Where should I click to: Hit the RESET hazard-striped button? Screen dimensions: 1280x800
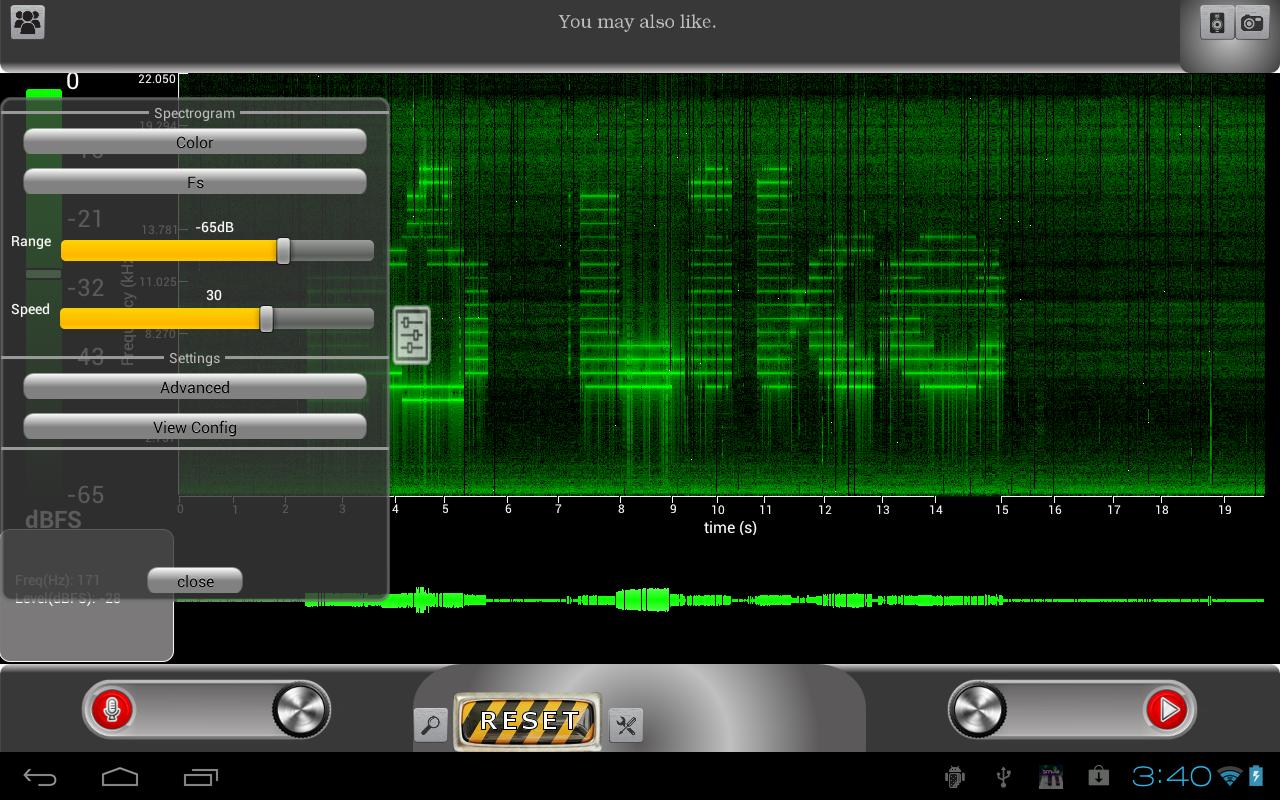529,721
